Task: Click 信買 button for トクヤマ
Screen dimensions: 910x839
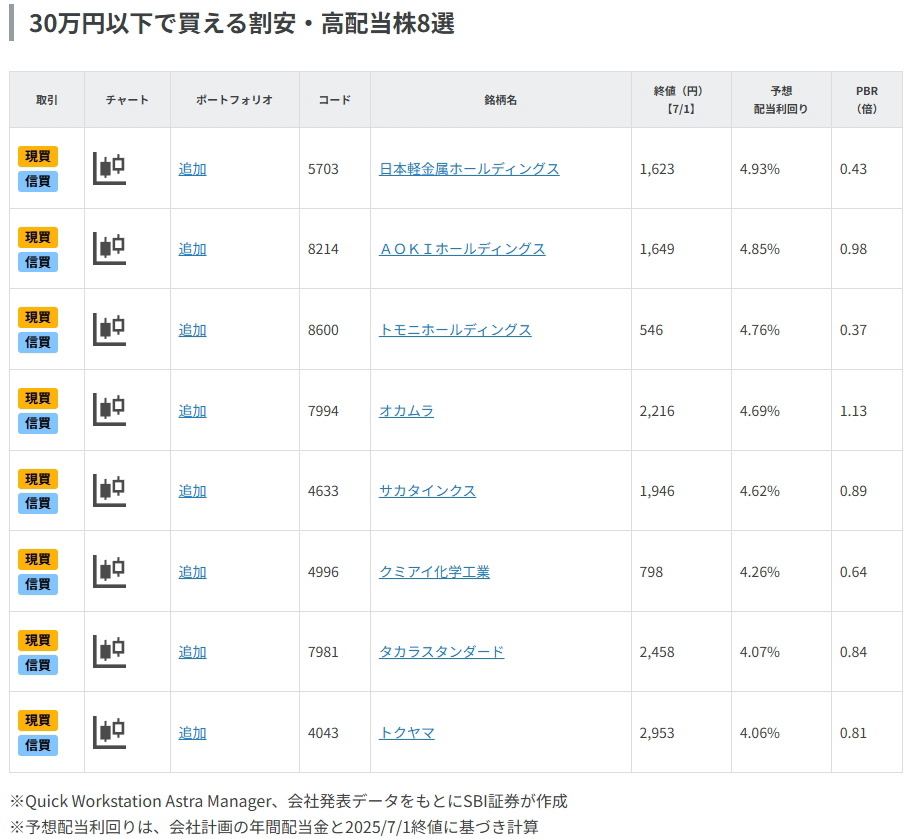Action: 38,745
